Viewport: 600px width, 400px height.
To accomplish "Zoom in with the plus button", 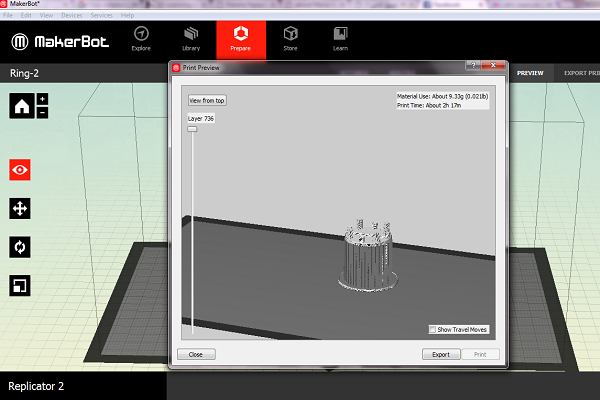I will (x=42, y=99).
